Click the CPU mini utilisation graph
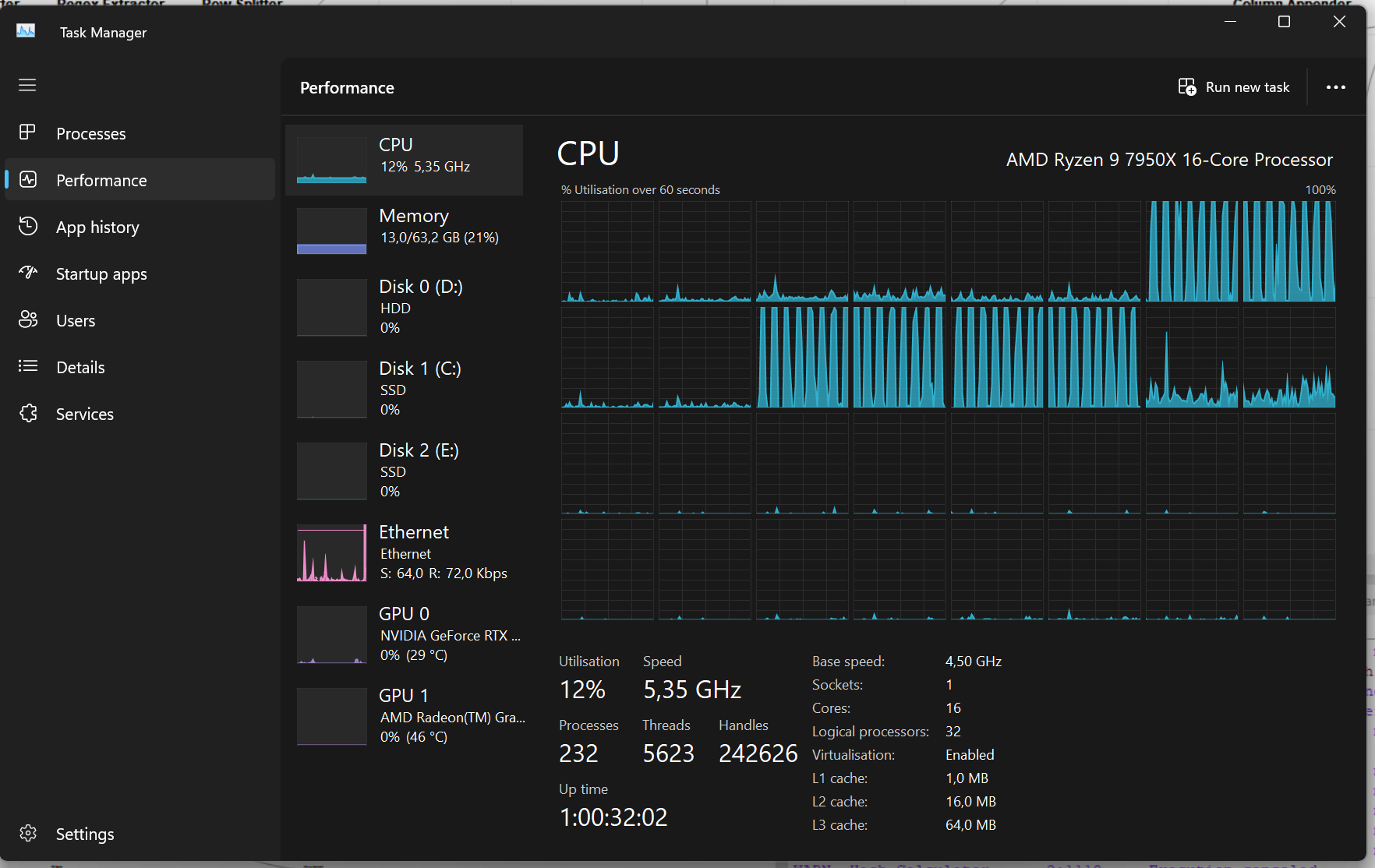 331,161
